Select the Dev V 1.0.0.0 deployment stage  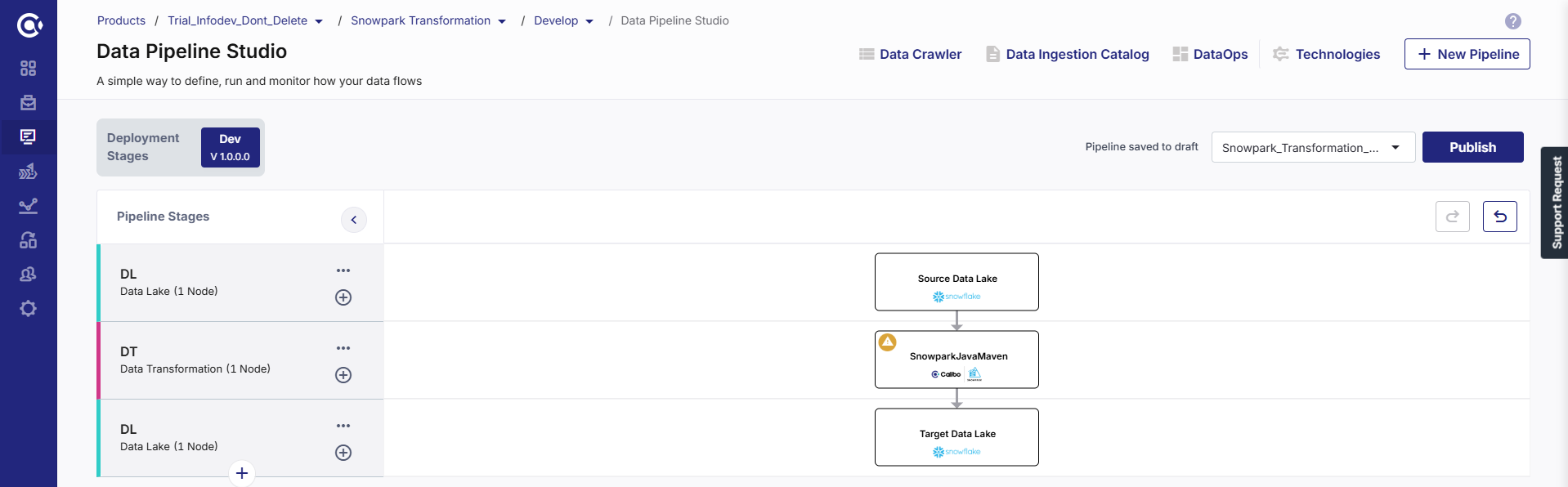pyautogui.click(x=230, y=147)
